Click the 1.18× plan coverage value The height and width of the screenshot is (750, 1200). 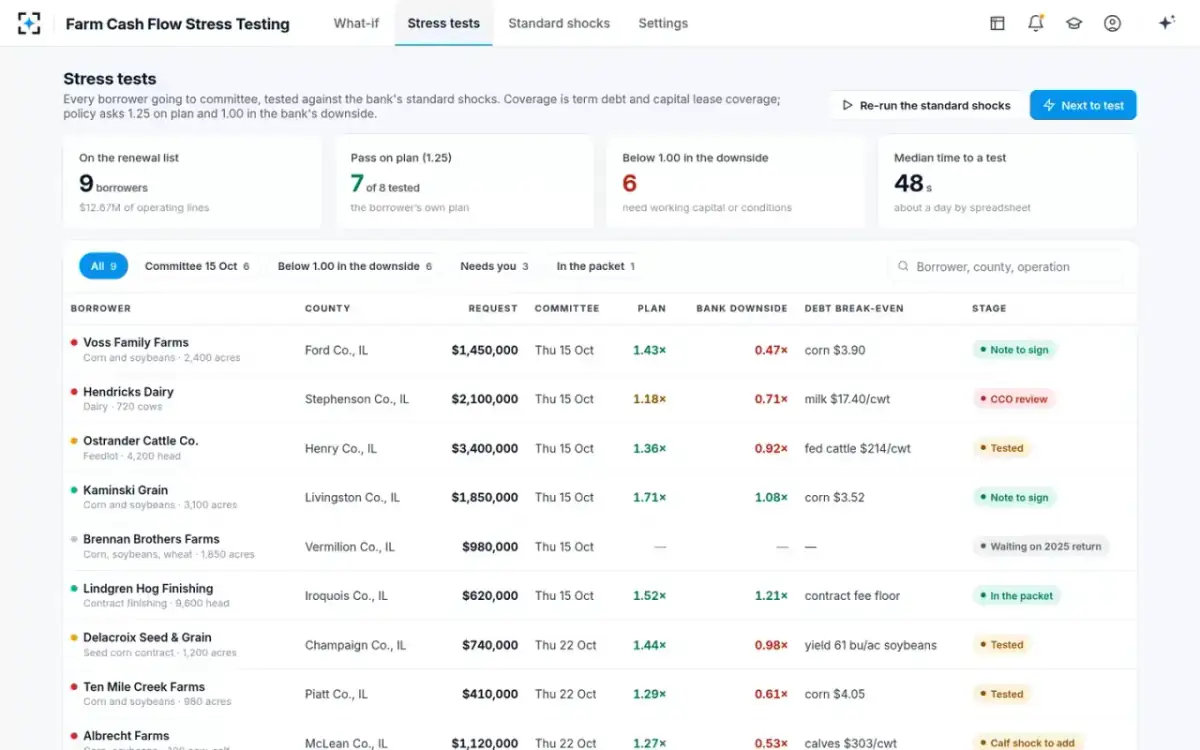pyautogui.click(x=649, y=399)
